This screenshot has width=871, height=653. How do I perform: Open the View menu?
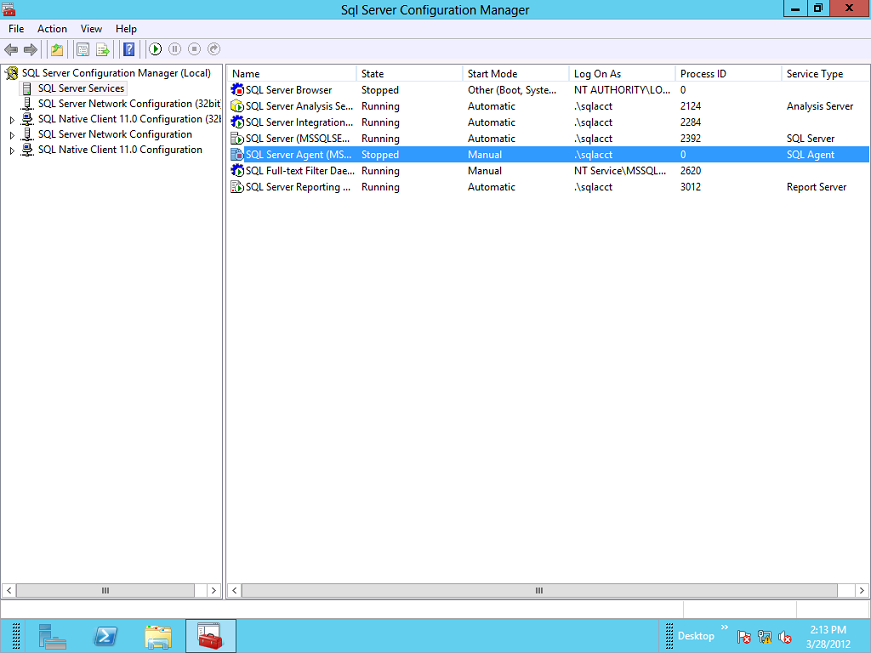(x=91, y=29)
